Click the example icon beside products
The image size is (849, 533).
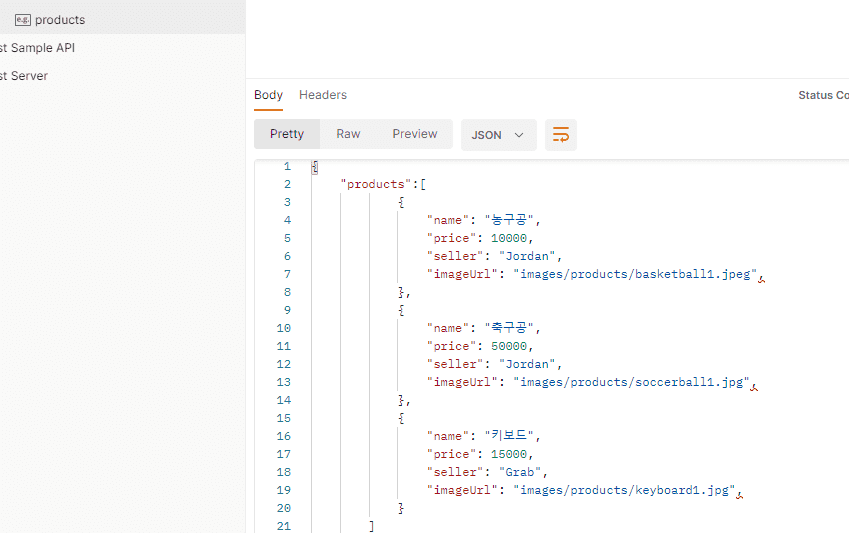coord(23,20)
